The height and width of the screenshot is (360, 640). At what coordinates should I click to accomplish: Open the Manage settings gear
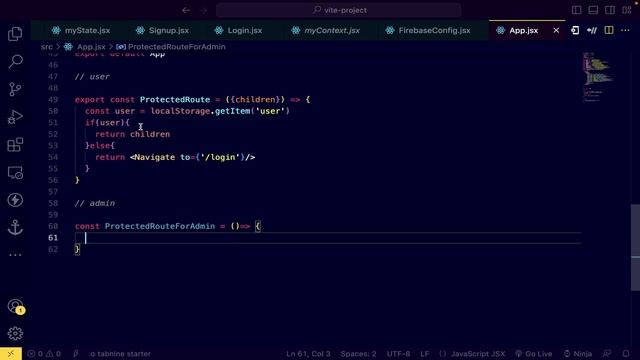(x=15, y=333)
